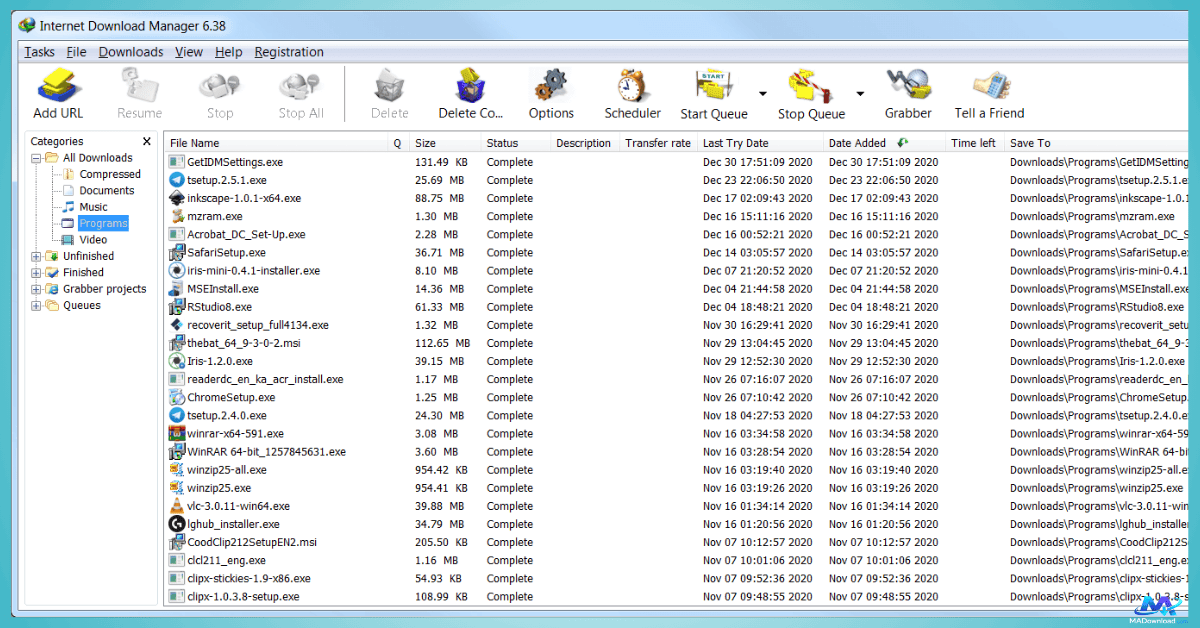Expand the Unfinished category tree node

37,257
